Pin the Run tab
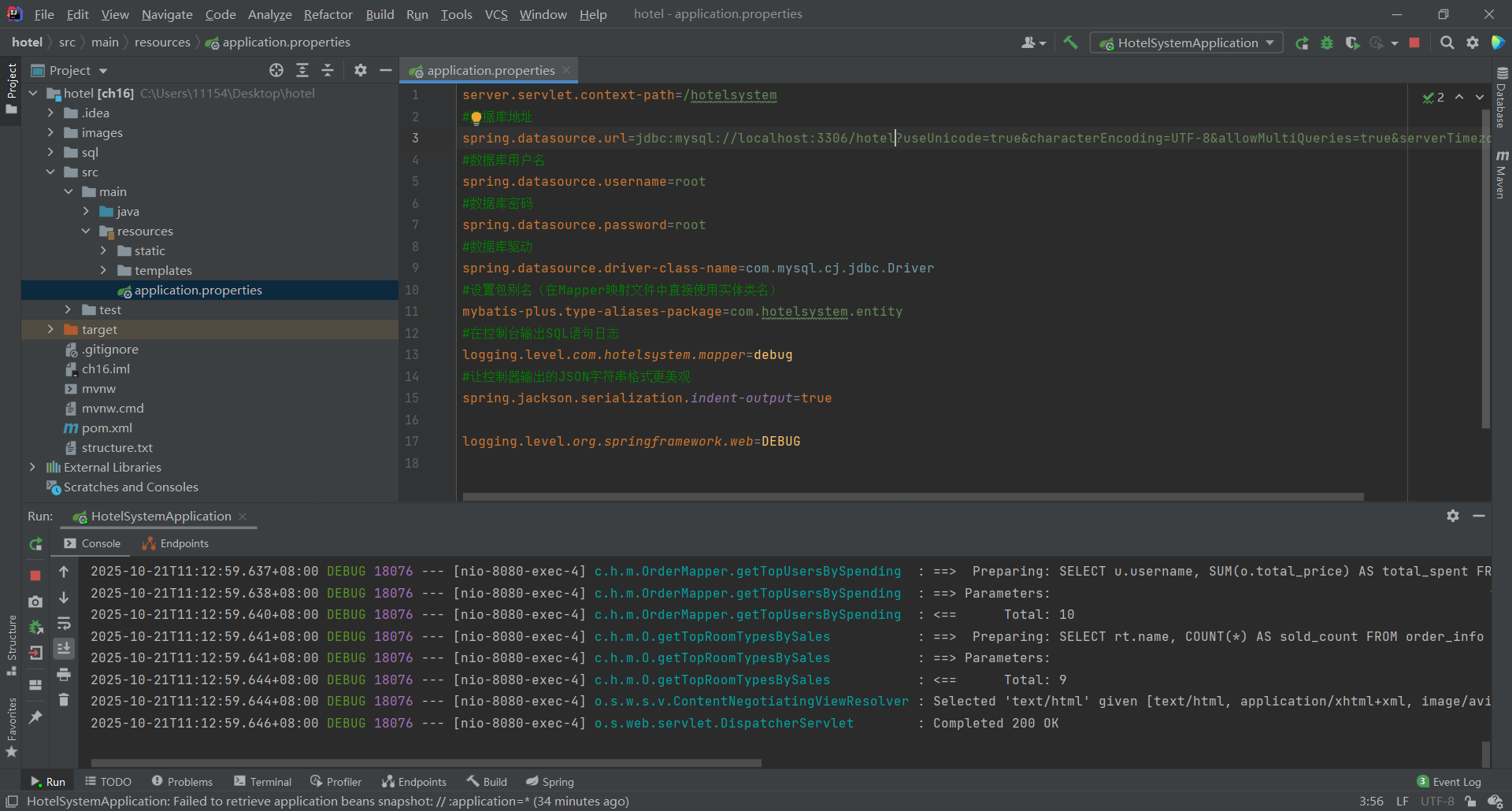 (x=35, y=717)
